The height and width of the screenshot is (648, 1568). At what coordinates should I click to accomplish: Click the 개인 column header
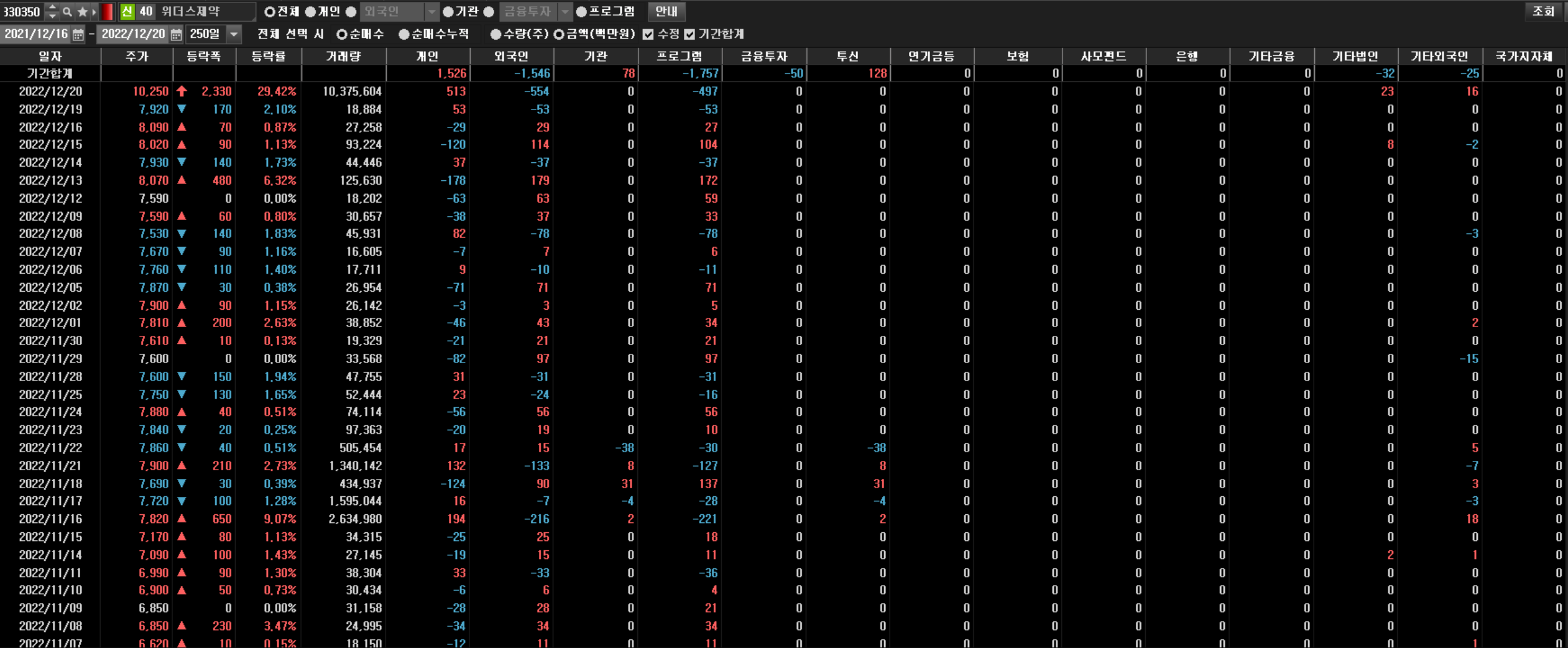428,57
